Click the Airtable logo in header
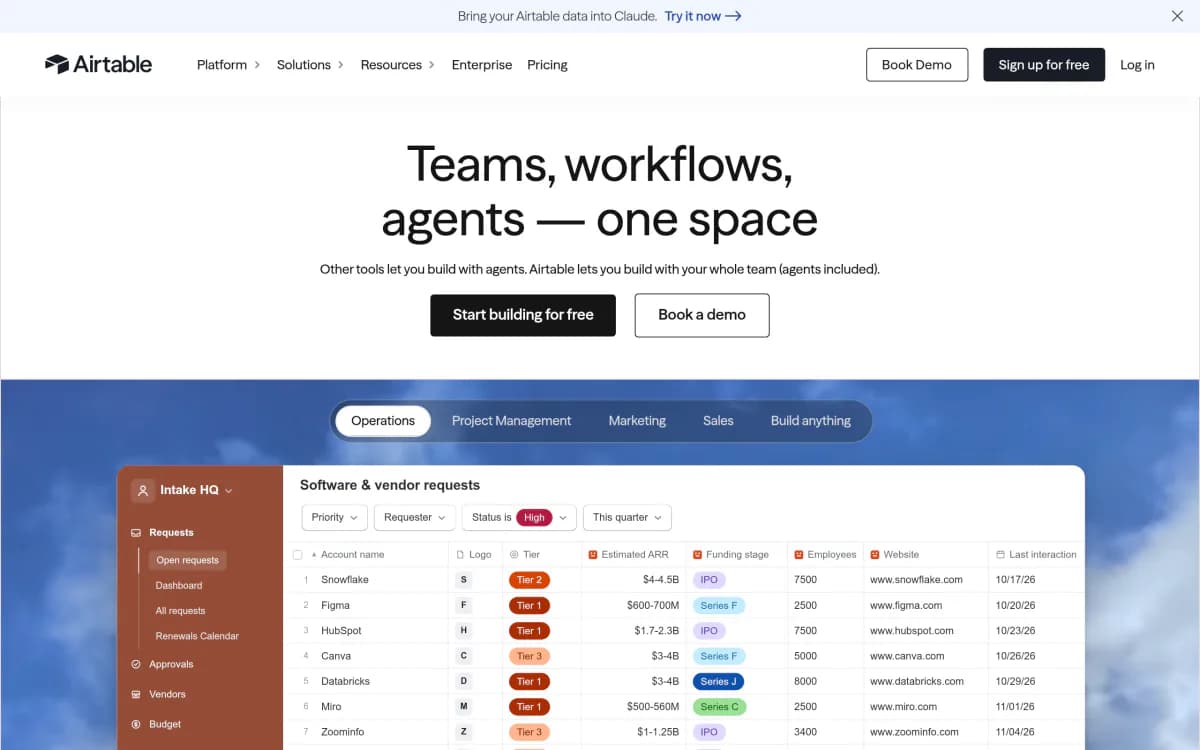This screenshot has height=750, width=1200. (x=98, y=64)
